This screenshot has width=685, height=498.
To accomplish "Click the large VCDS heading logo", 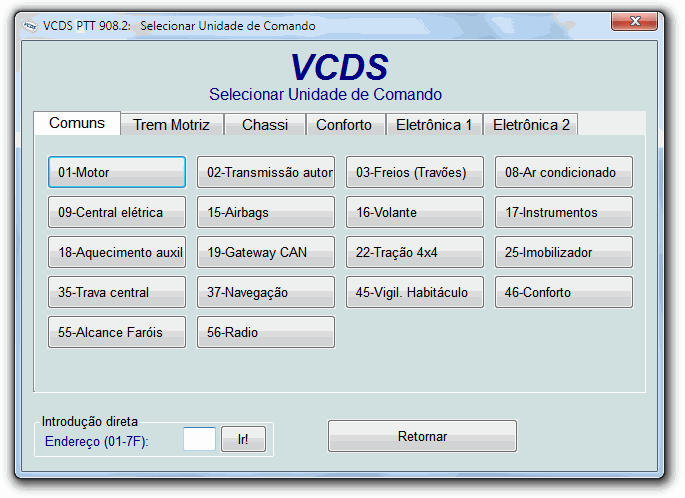I will tap(339, 67).
